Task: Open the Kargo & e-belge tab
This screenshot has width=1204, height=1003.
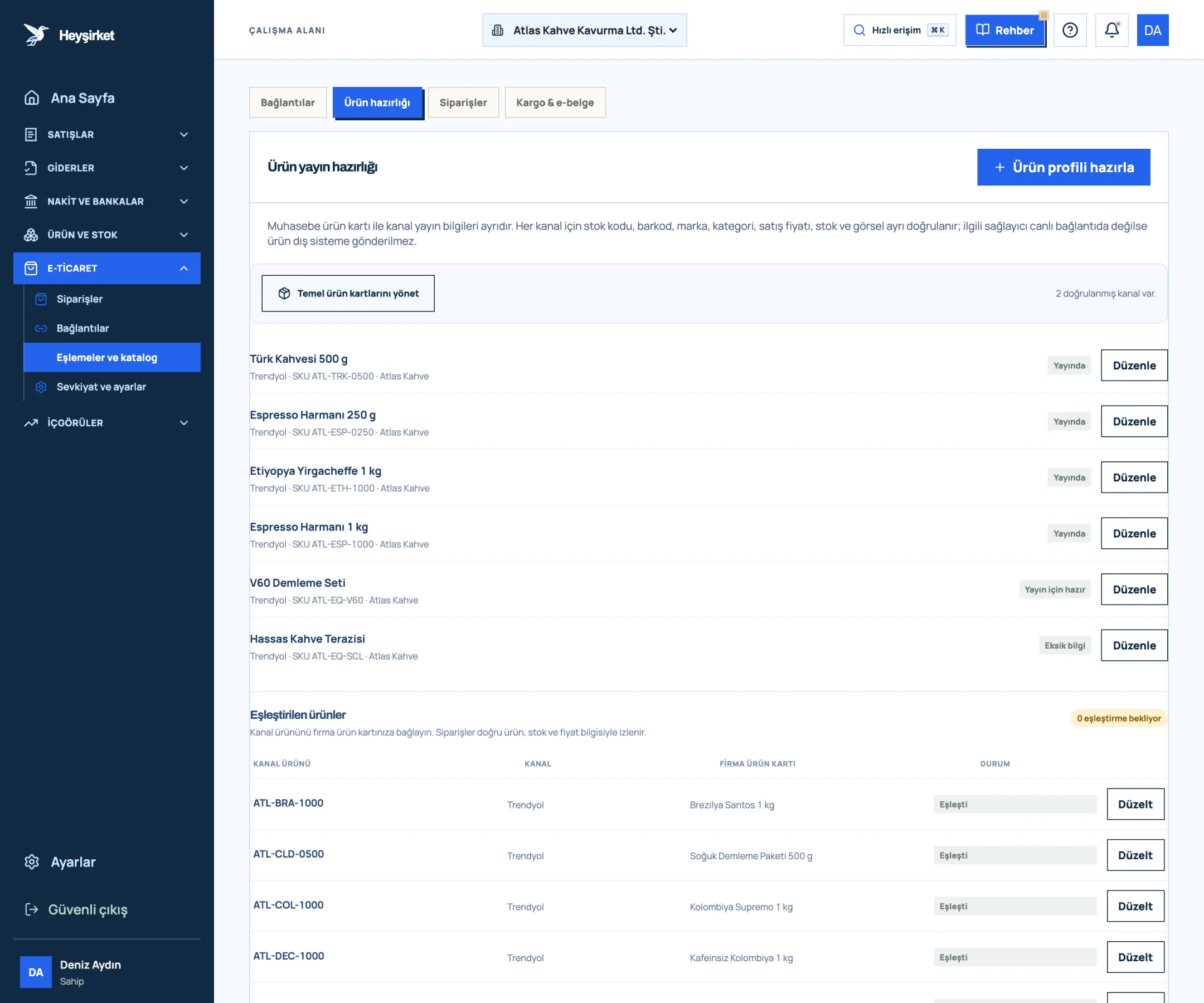Action: point(555,103)
